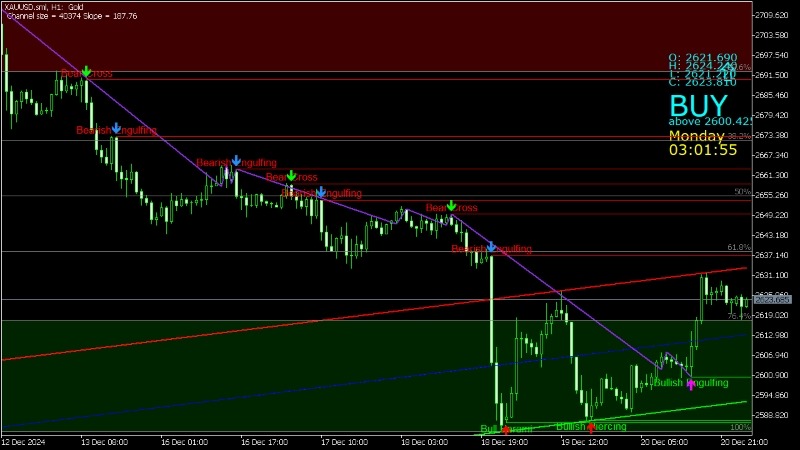Image resolution: width=800 pixels, height=450 pixels.
Task: Click the 2685.460 price axis label
Action: tap(771, 95)
